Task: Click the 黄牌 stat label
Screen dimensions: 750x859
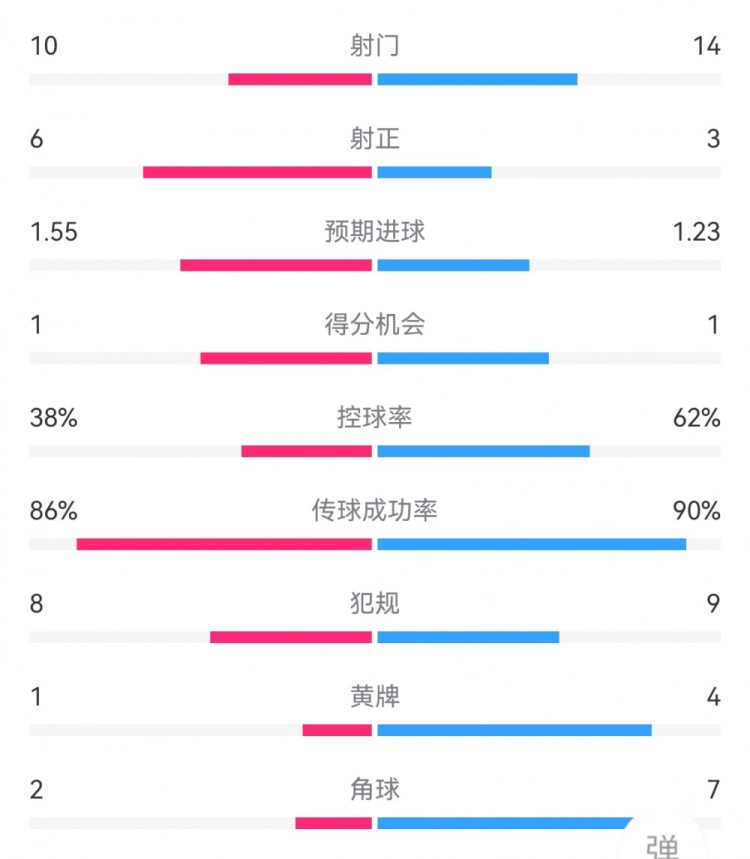Action: point(375,696)
